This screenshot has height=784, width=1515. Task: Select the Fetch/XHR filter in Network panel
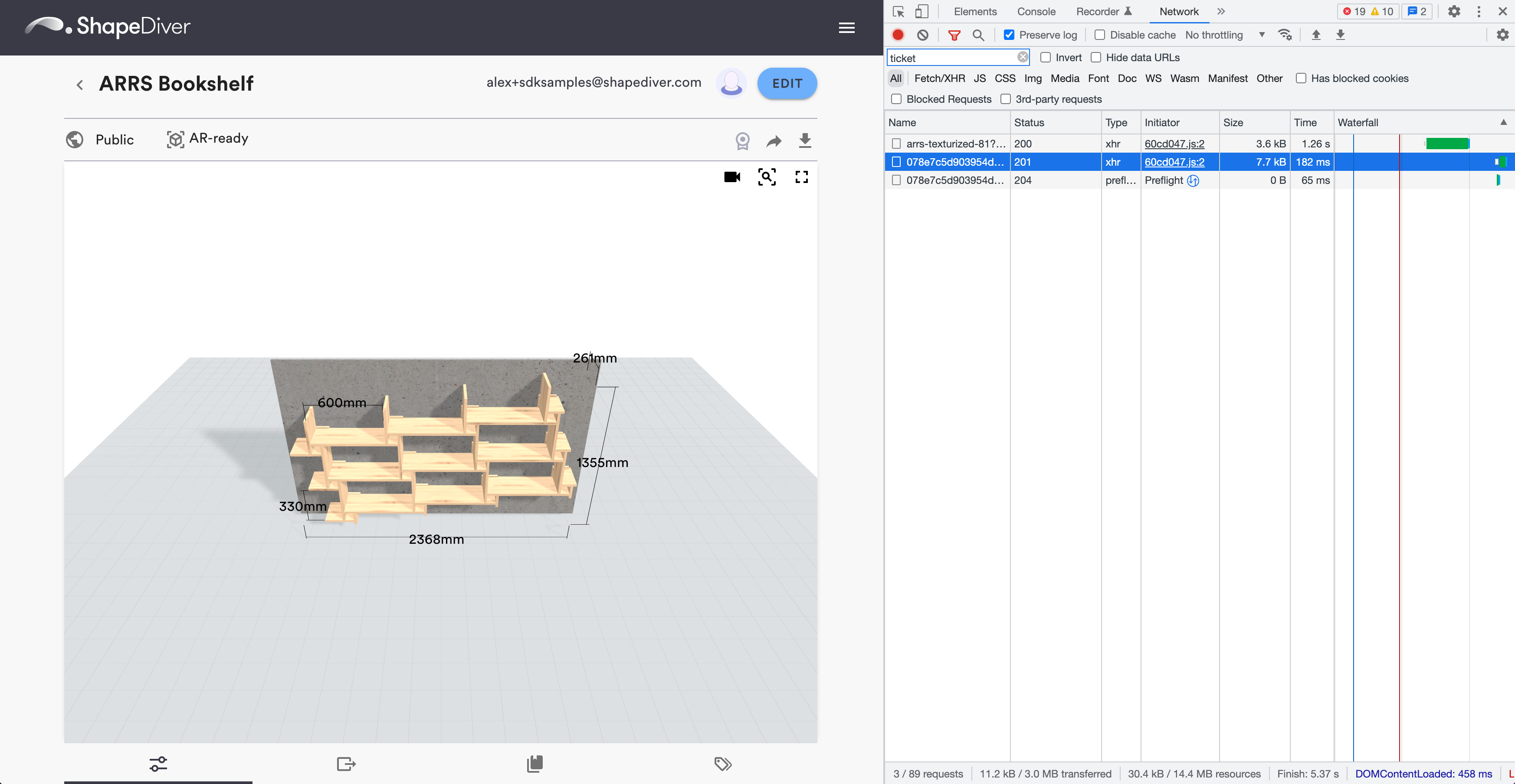click(x=940, y=78)
